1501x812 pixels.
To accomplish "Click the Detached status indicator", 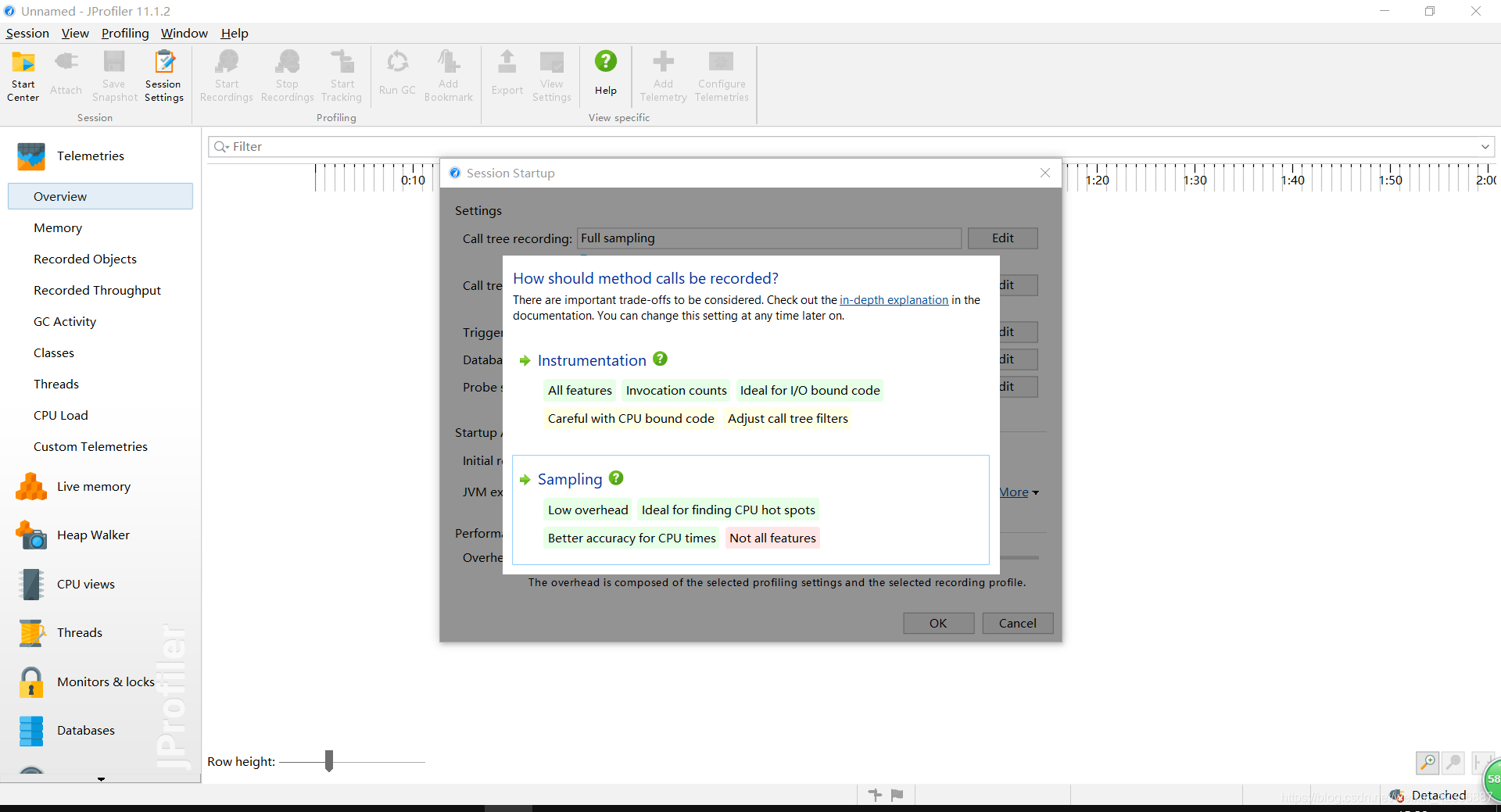I will click(x=1429, y=795).
